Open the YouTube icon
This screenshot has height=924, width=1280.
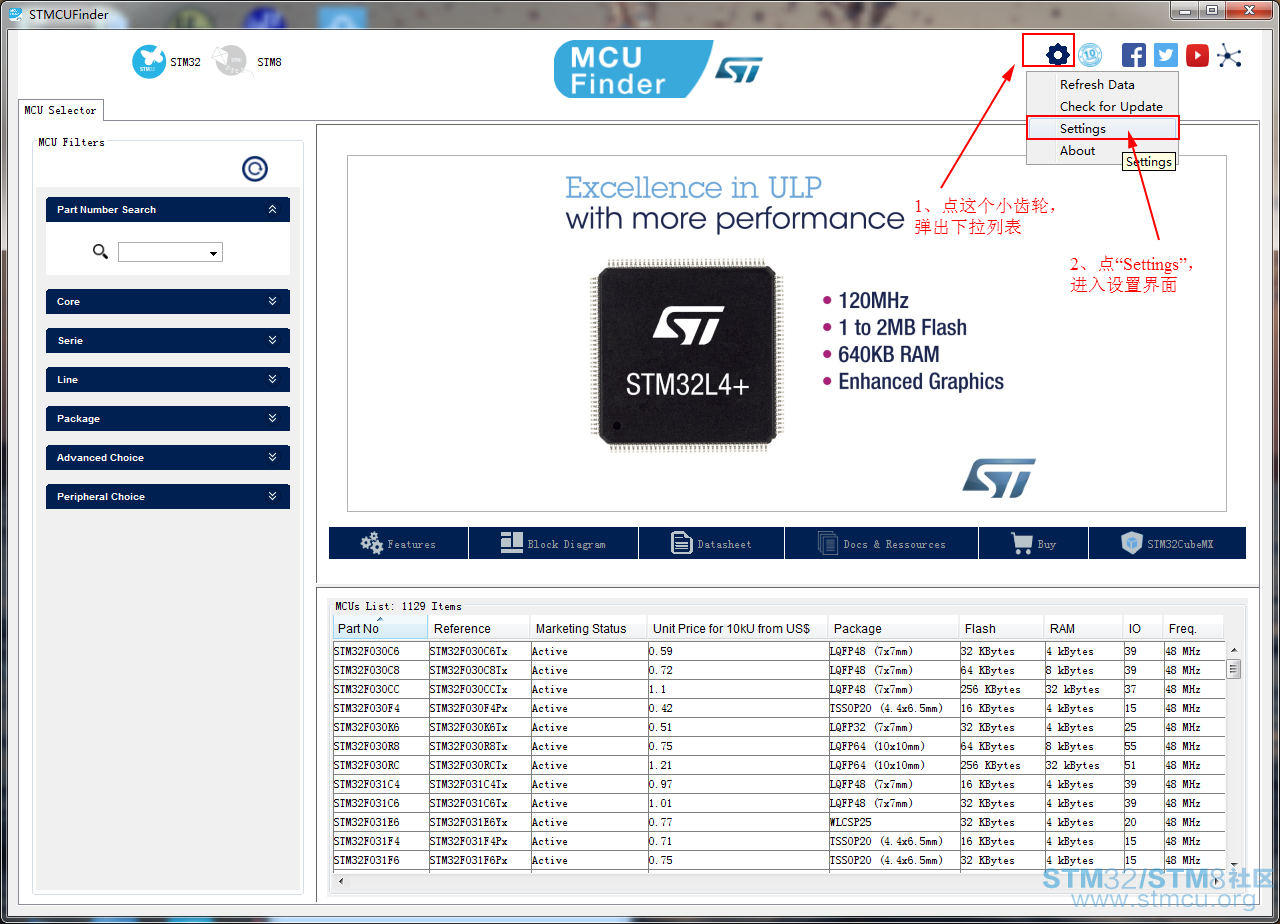click(x=1197, y=55)
